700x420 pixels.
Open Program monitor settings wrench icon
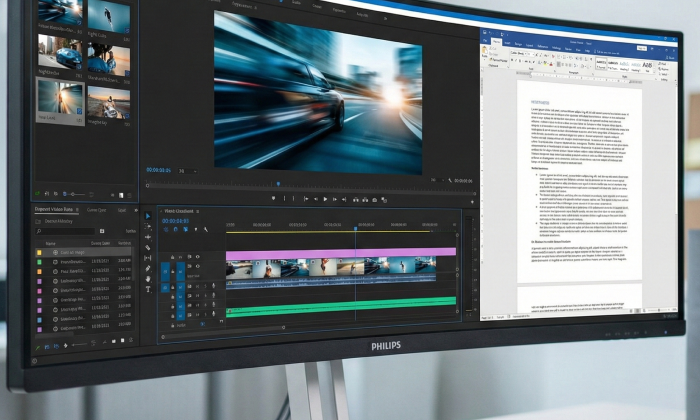pyautogui.click(x=450, y=180)
